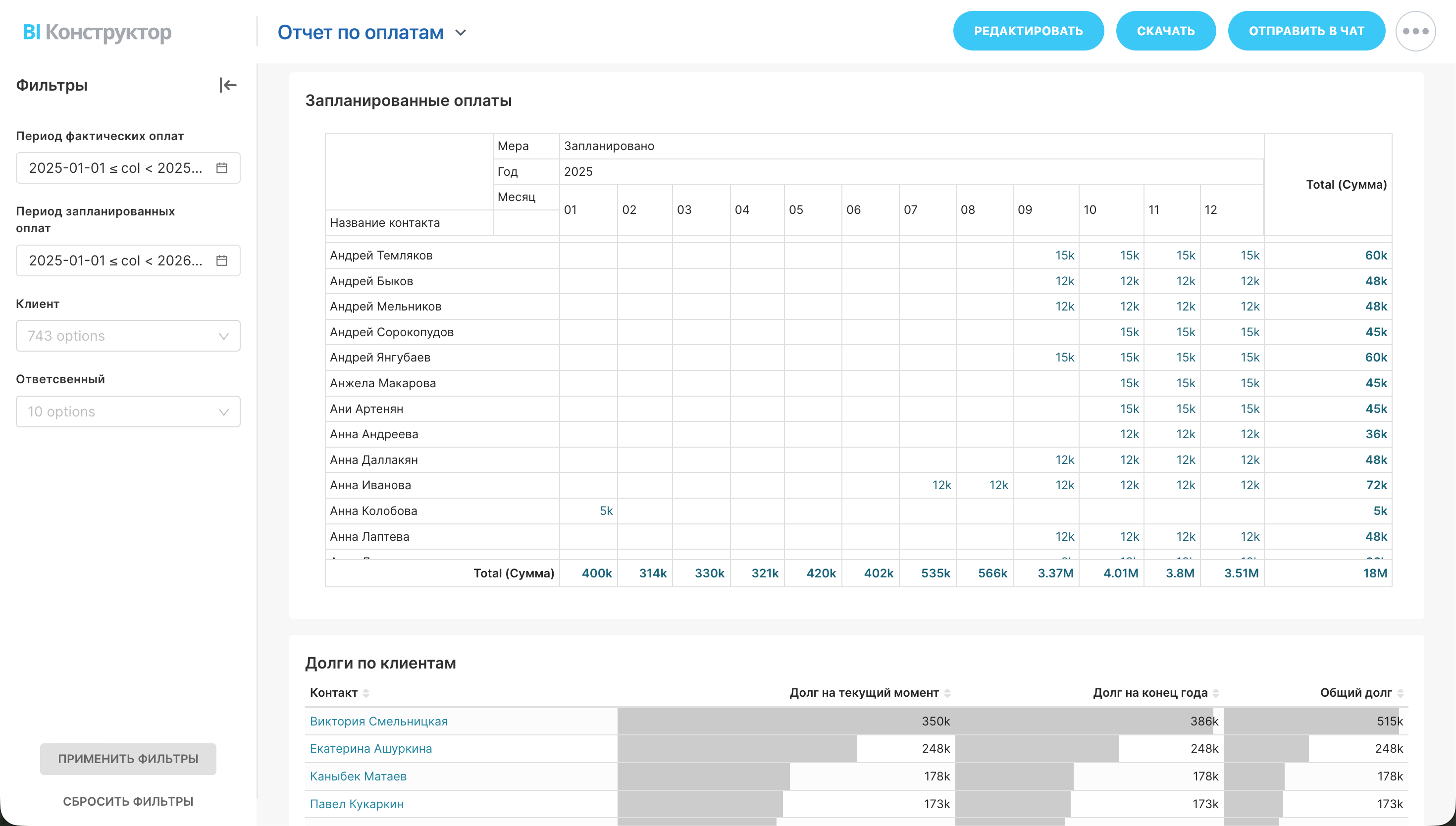Click the РЕДАКТИРОВАТЬ button
This screenshot has width=1456, height=826.
1028,31
